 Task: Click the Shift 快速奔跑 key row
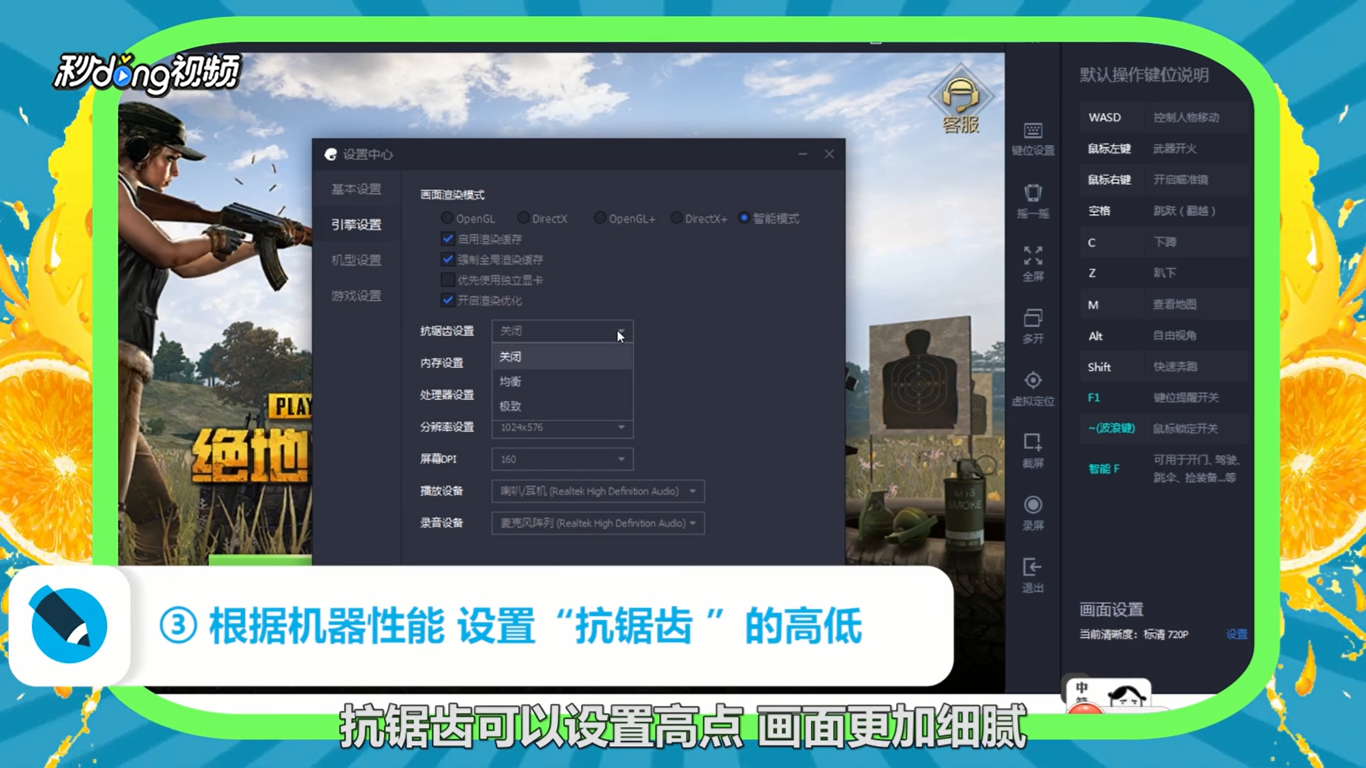point(1164,366)
